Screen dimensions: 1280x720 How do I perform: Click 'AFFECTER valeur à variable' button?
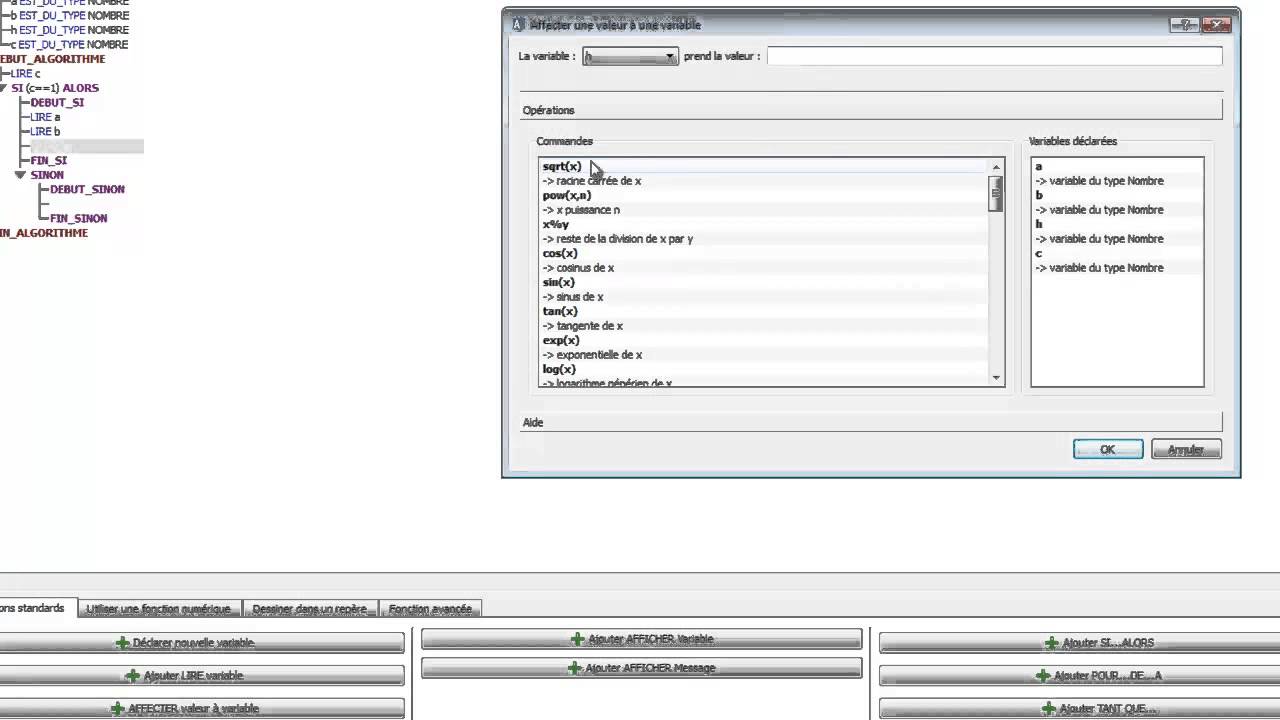[200, 709]
